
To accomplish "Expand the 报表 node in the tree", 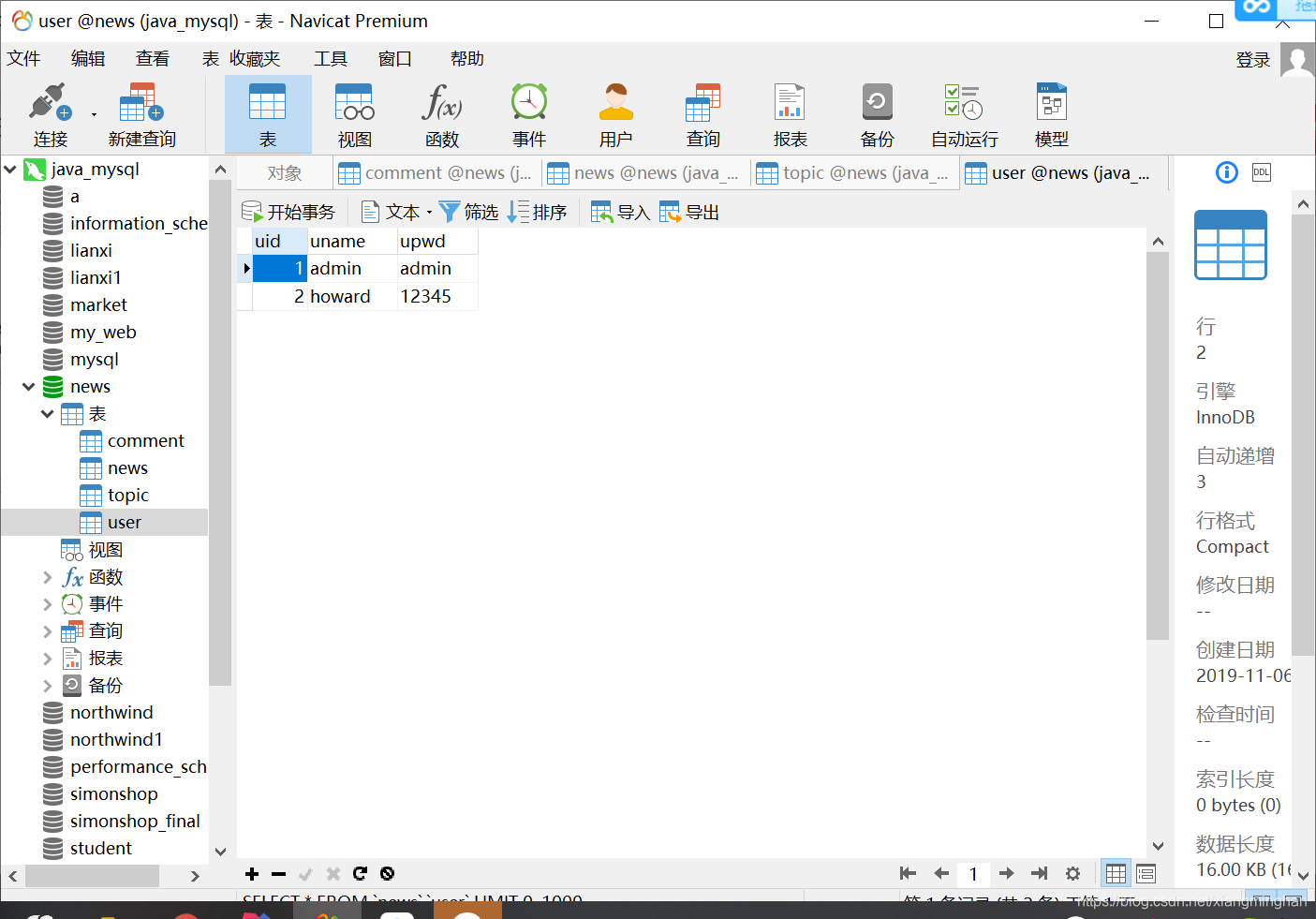I will pos(48,659).
